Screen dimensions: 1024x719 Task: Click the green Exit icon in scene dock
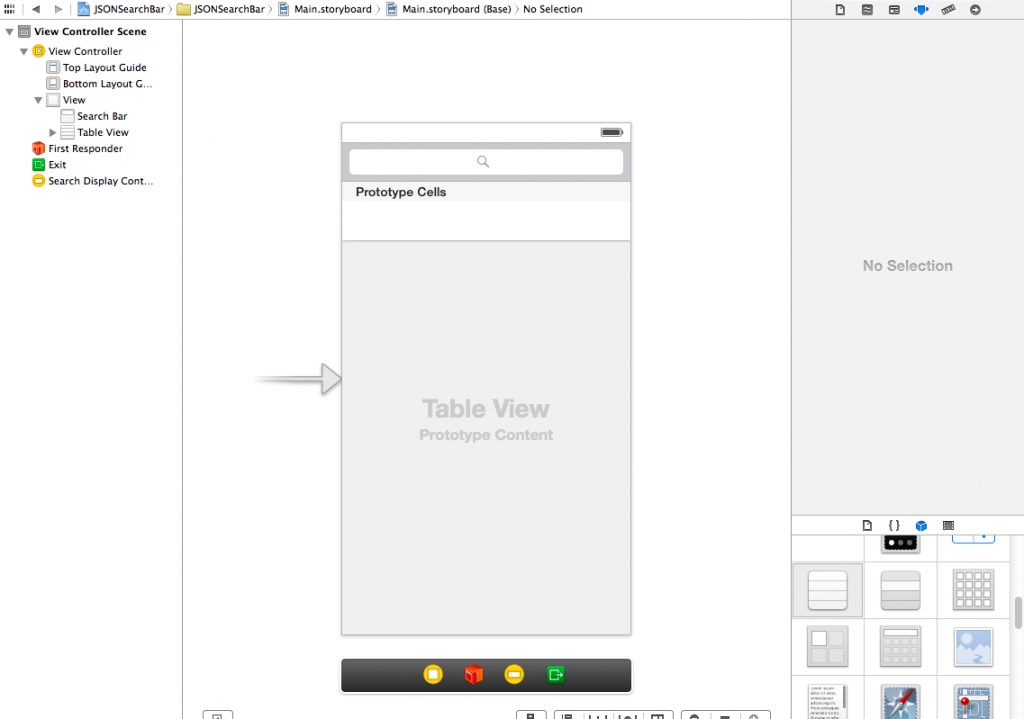click(x=555, y=675)
